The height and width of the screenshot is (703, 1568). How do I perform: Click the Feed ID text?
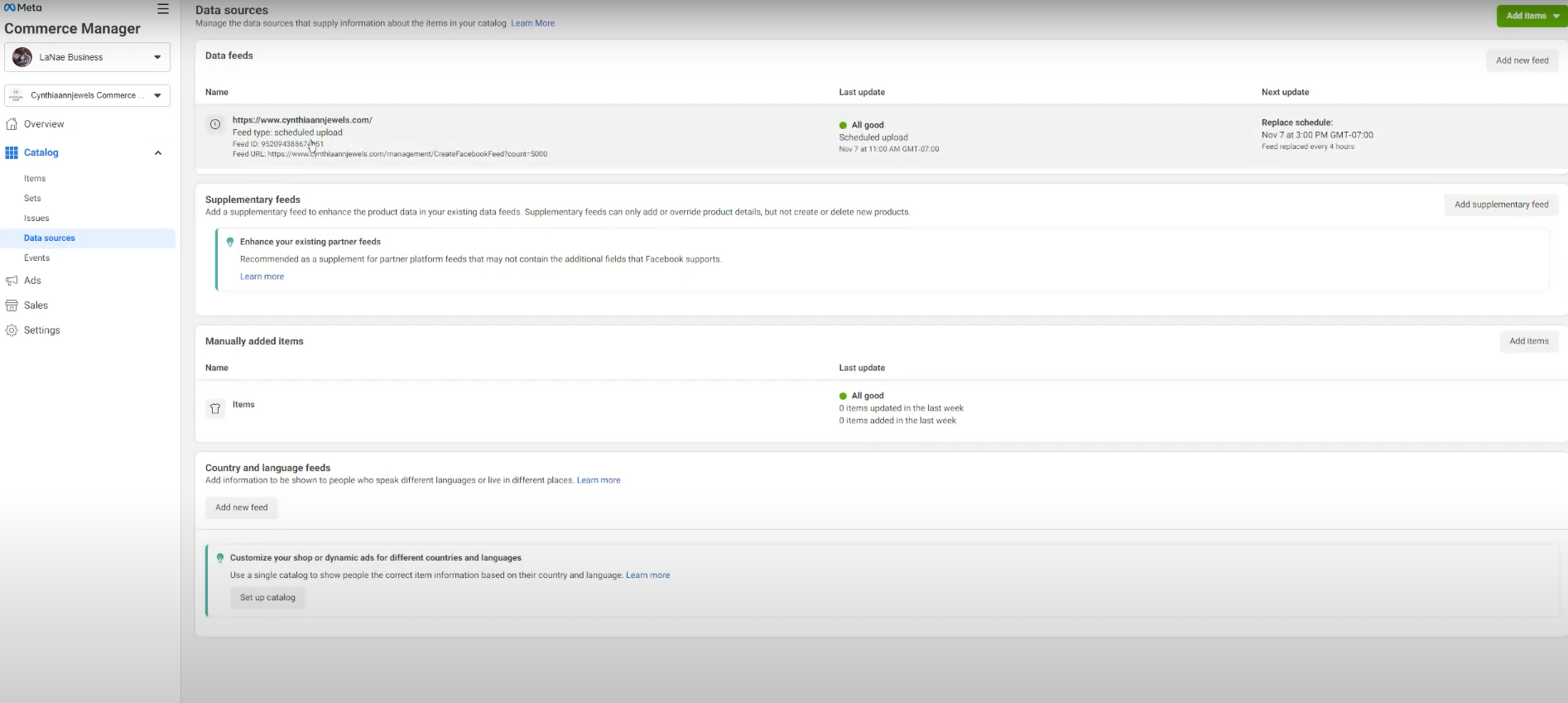coord(278,144)
